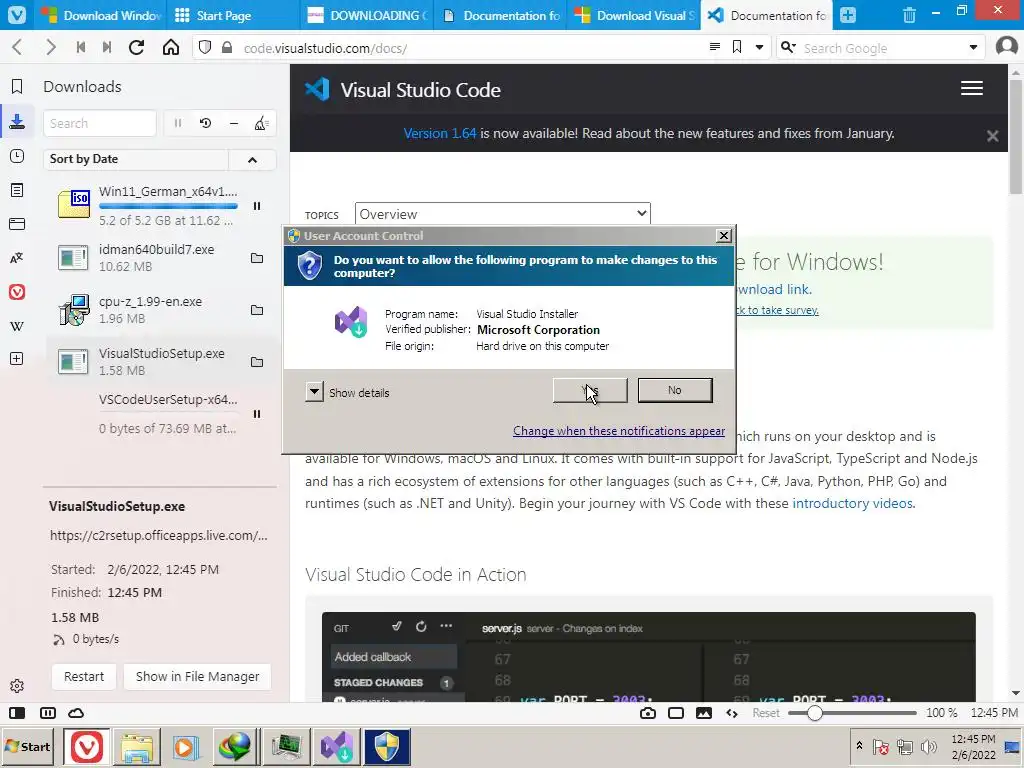The image size is (1024, 768).
Task: Switch to Download Visual Studio tab
Action: point(633,15)
